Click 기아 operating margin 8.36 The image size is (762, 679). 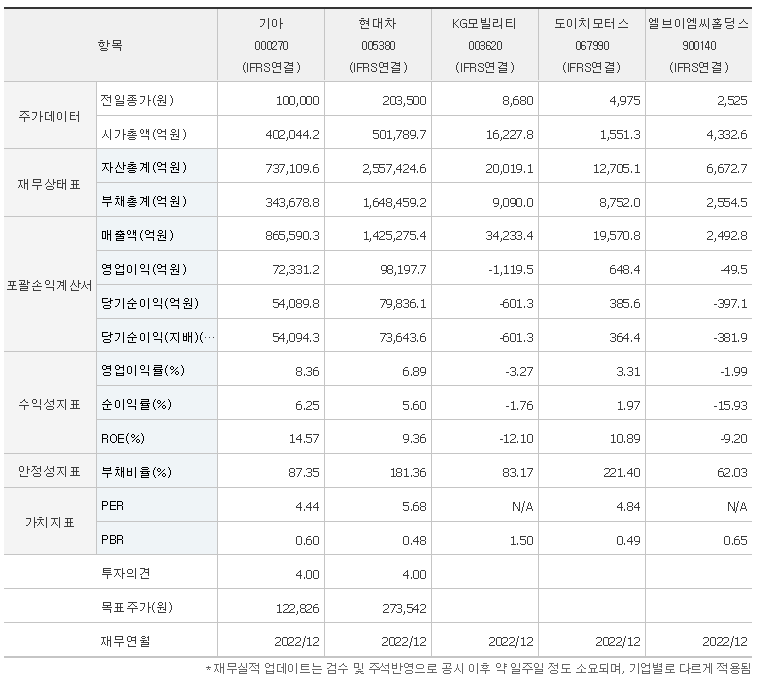click(x=307, y=371)
